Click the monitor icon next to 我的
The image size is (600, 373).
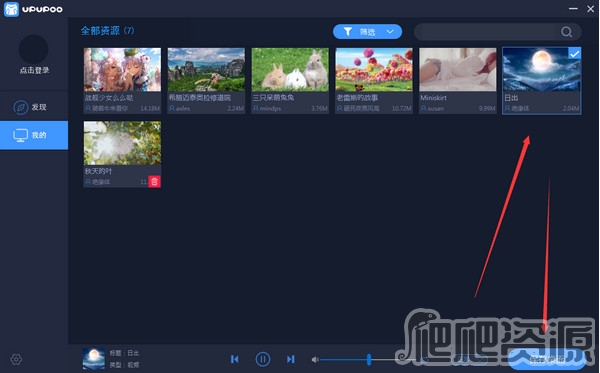[21, 135]
